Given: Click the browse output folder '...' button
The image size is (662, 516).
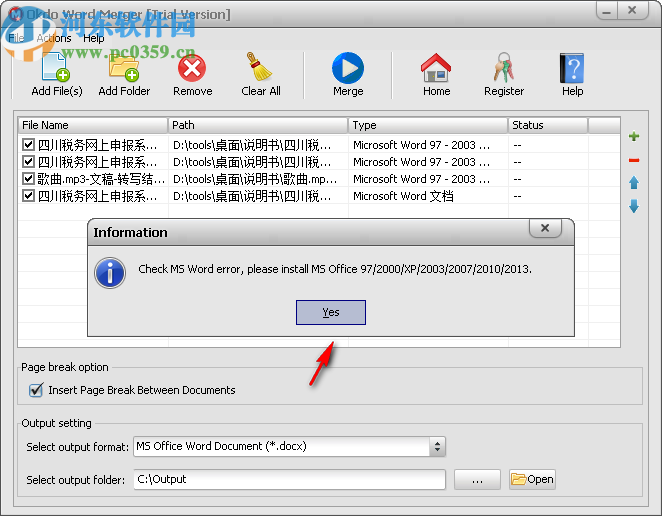Looking at the screenshot, I should point(477,480).
